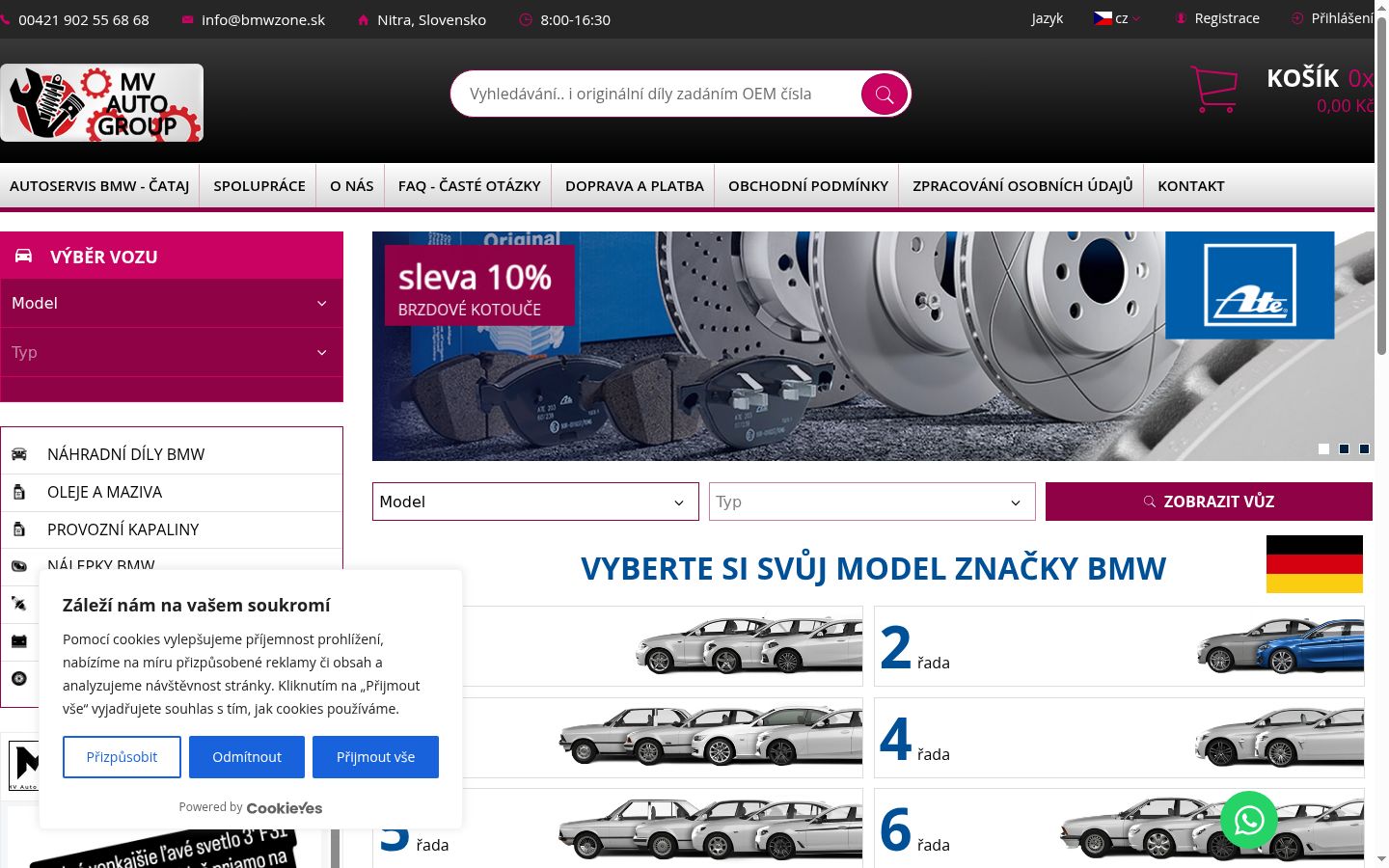Viewport: 1389px width, 868px height.
Task: Click icon beside PROVOZNÍ KAPALINY
Action: (x=19, y=529)
